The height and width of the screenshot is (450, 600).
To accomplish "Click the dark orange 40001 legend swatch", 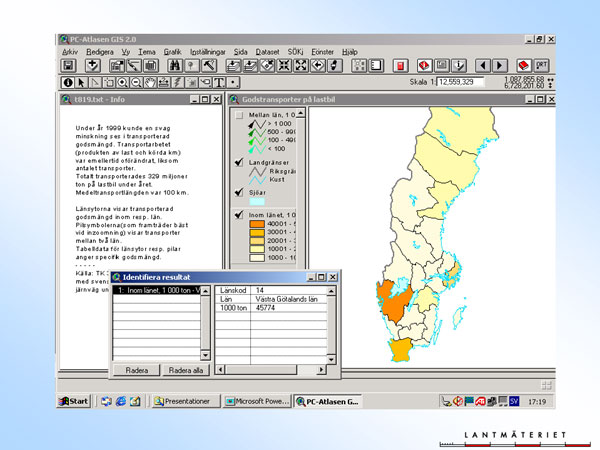I will [x=256, y=225].
